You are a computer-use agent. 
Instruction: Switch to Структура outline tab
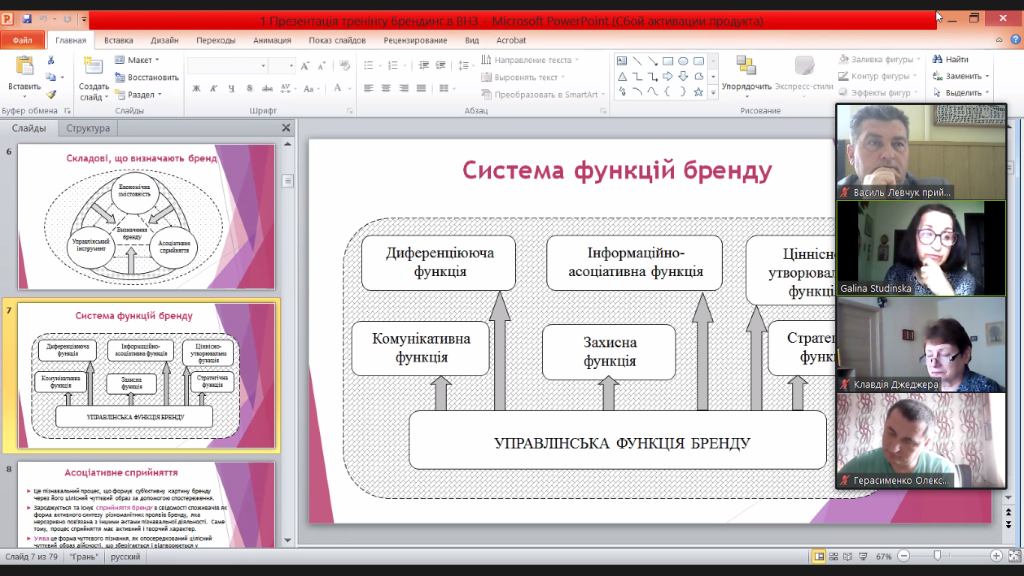point(89,128)
